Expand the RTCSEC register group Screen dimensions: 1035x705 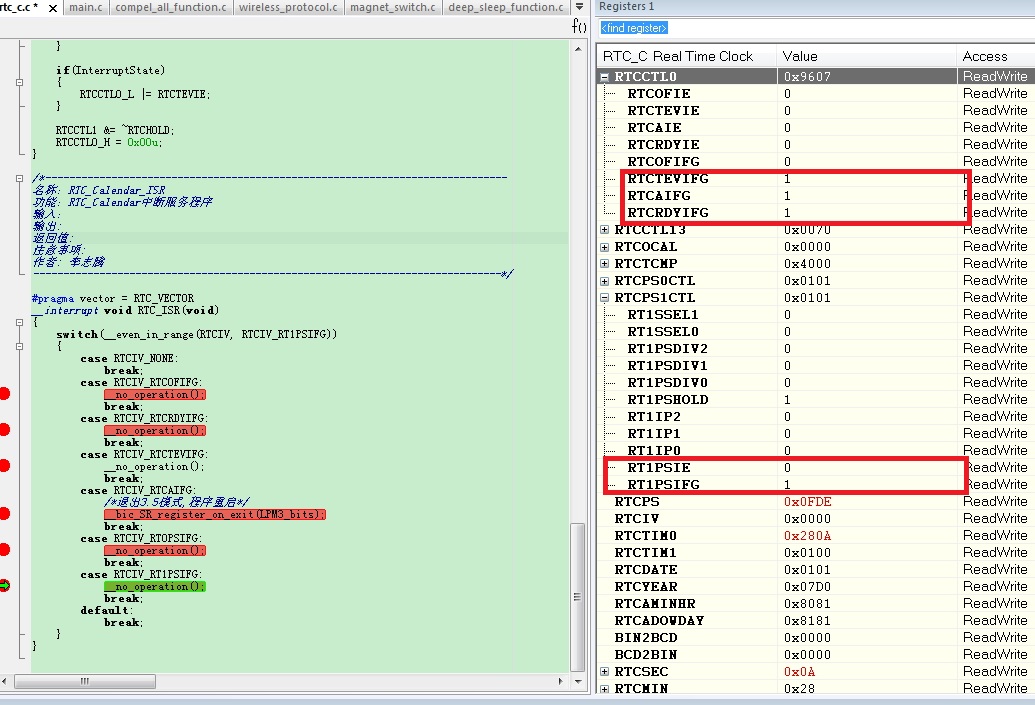[x=604, y=671]
